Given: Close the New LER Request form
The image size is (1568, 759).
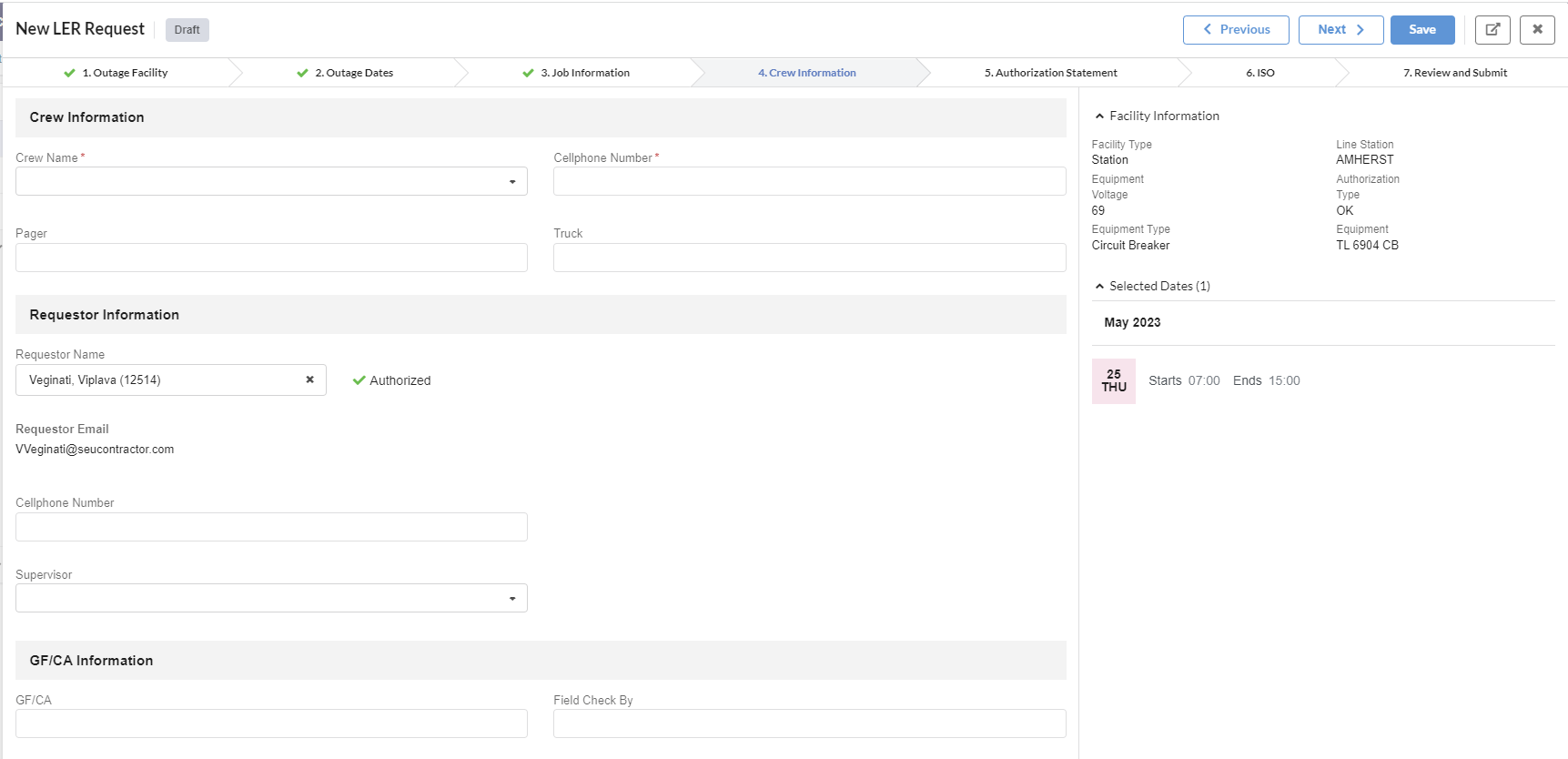Looking at the screenshot, I should pos(1536,30).
